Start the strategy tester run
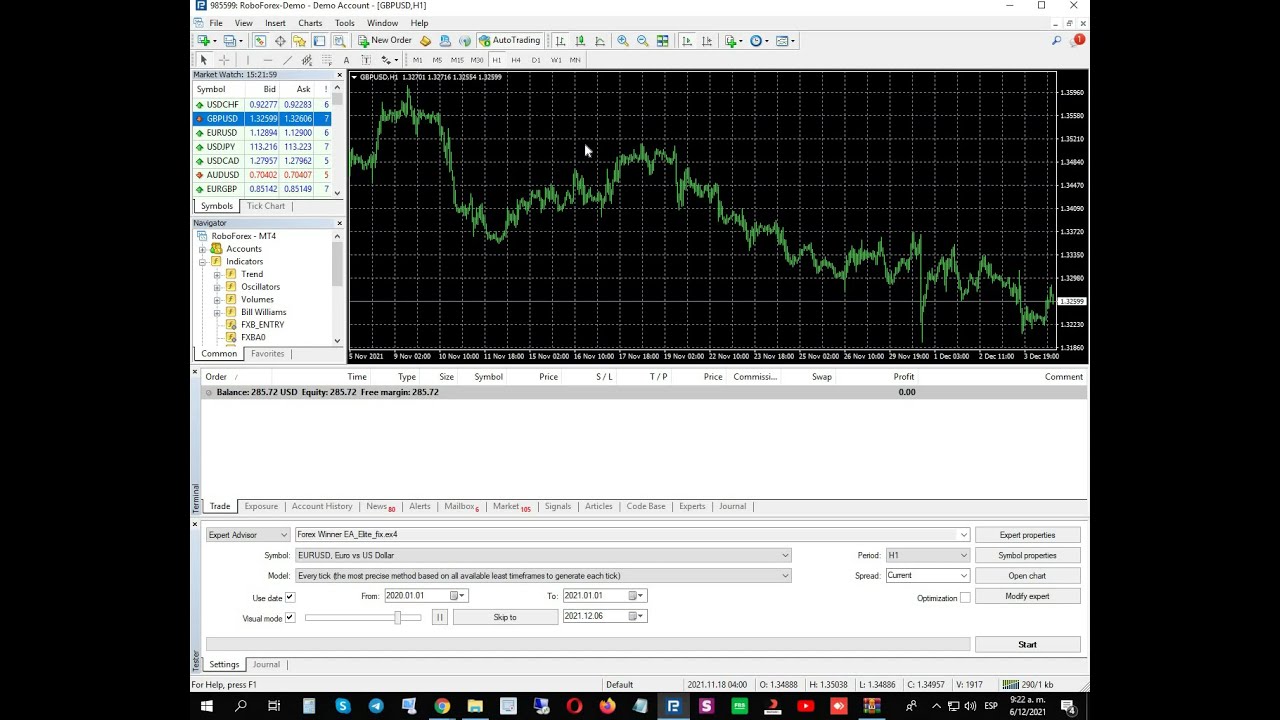Viewport: 1280px width, 720px height. point(1027,645)
